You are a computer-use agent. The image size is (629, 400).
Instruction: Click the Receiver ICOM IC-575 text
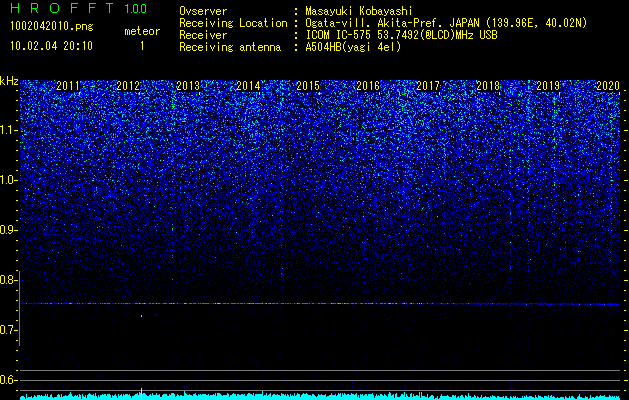(x=401, y=35)
